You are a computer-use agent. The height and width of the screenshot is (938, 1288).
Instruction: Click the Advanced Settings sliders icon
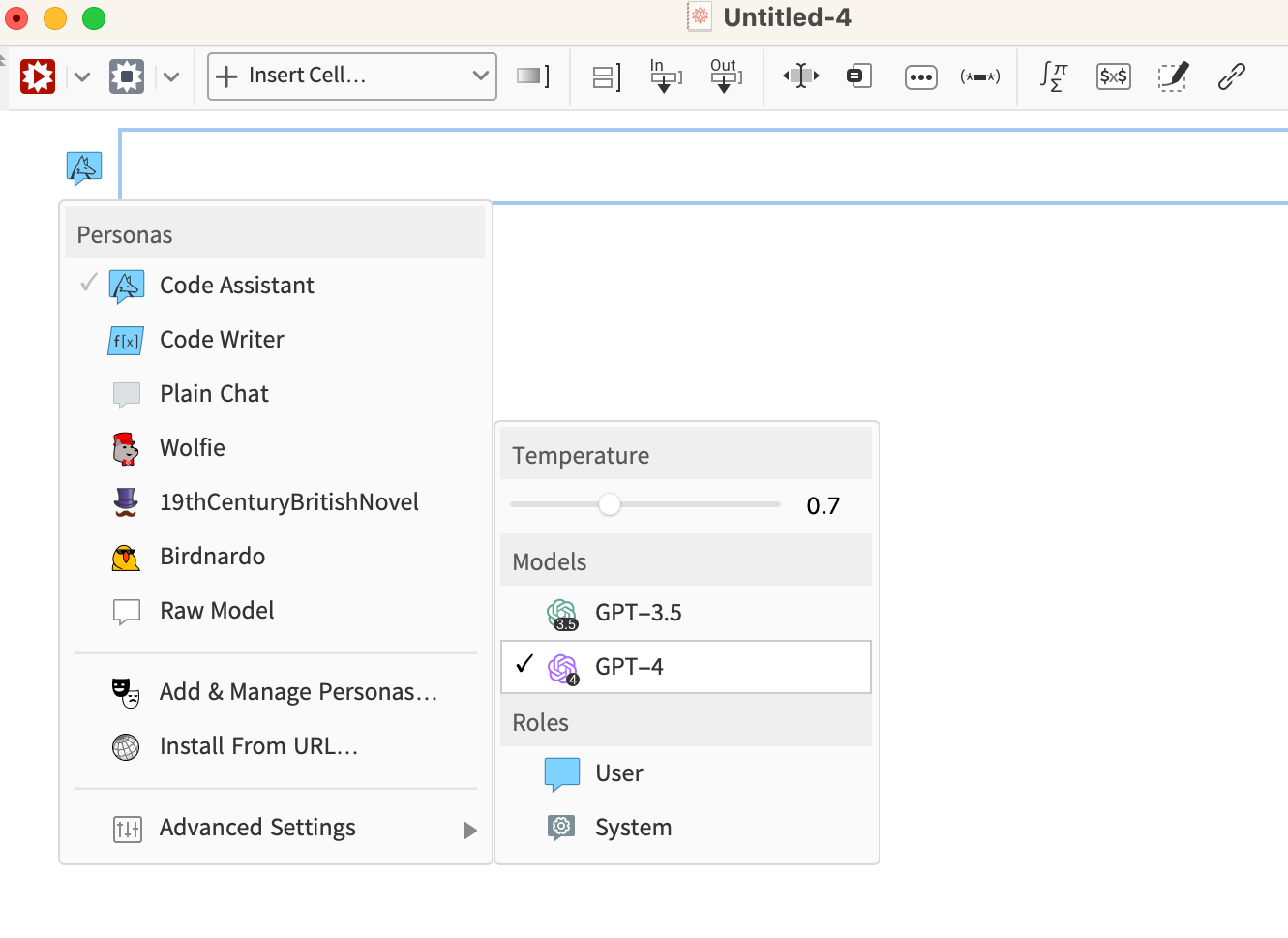(x=127, y=830)
